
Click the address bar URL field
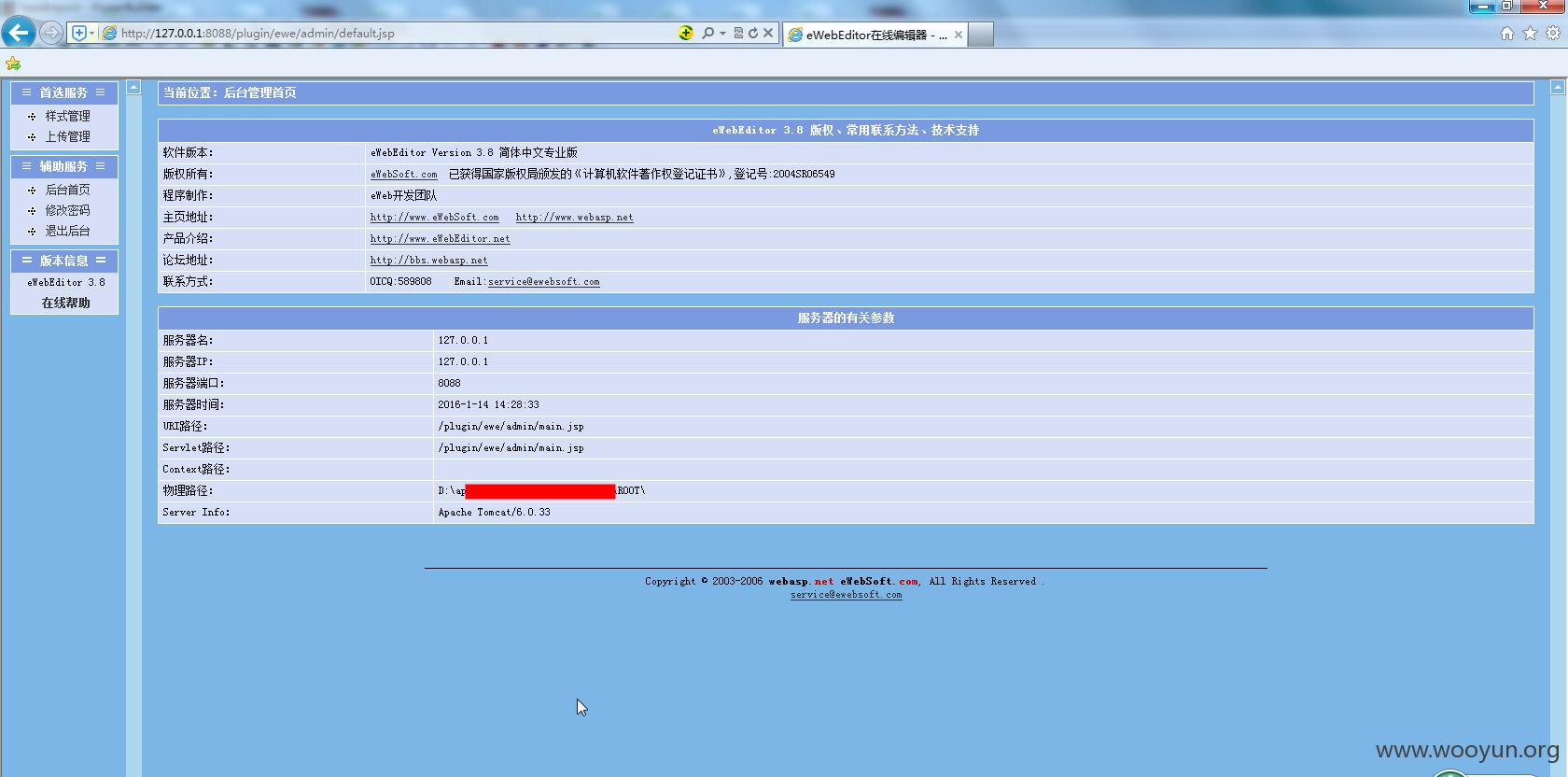click(392, 33)
